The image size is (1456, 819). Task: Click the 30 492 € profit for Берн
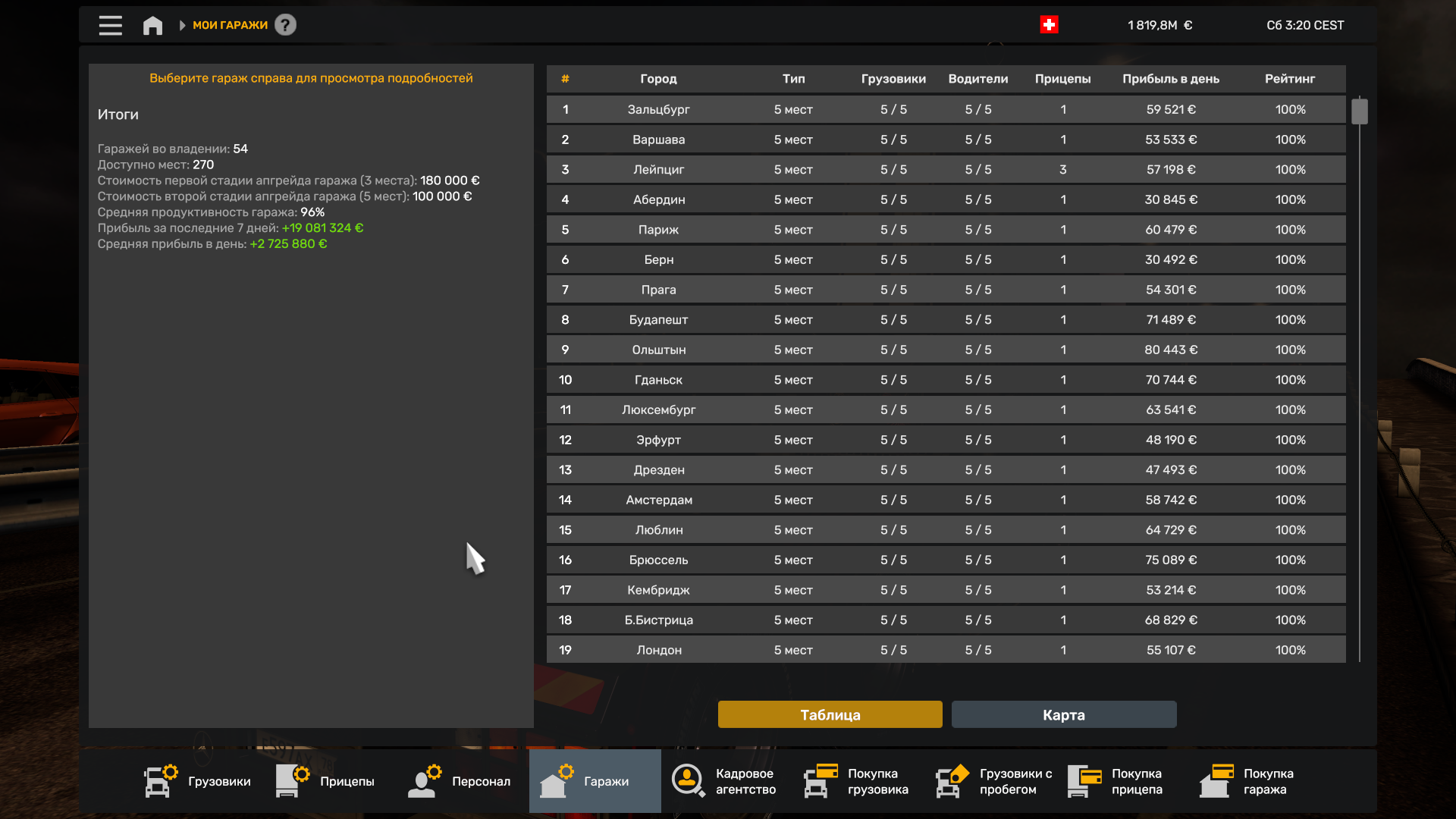point(1171,259)
